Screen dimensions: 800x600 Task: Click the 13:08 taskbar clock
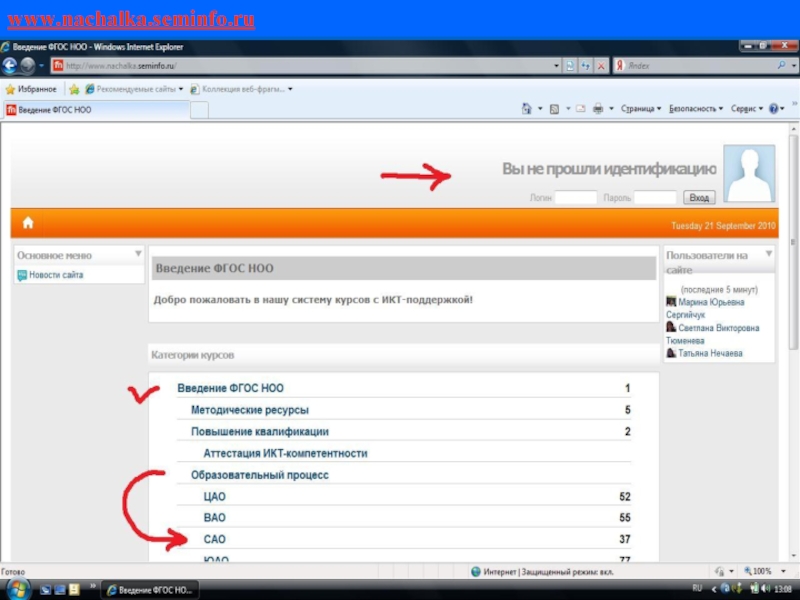pos(782,589)
